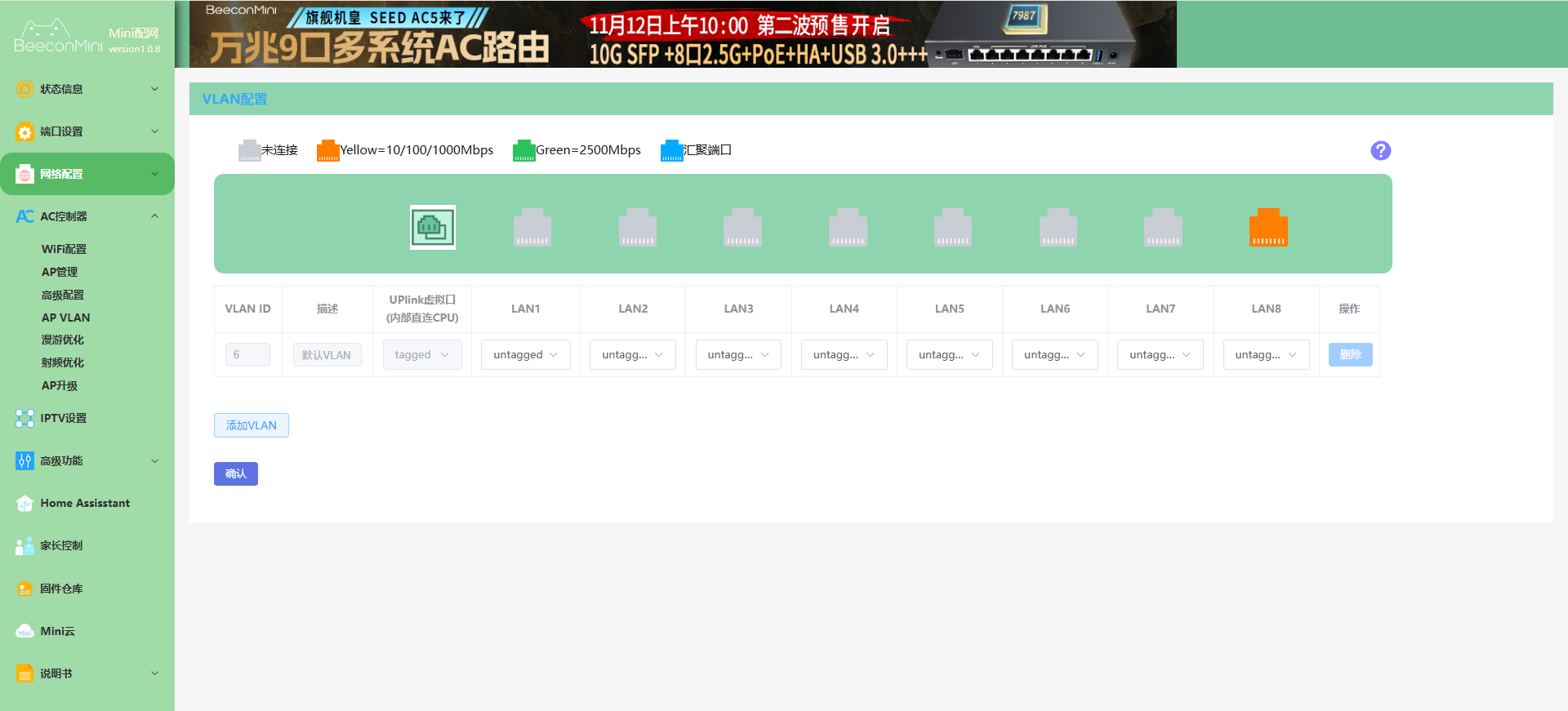Open the LAN1 untagged dropdown

[x=525, y=355]
